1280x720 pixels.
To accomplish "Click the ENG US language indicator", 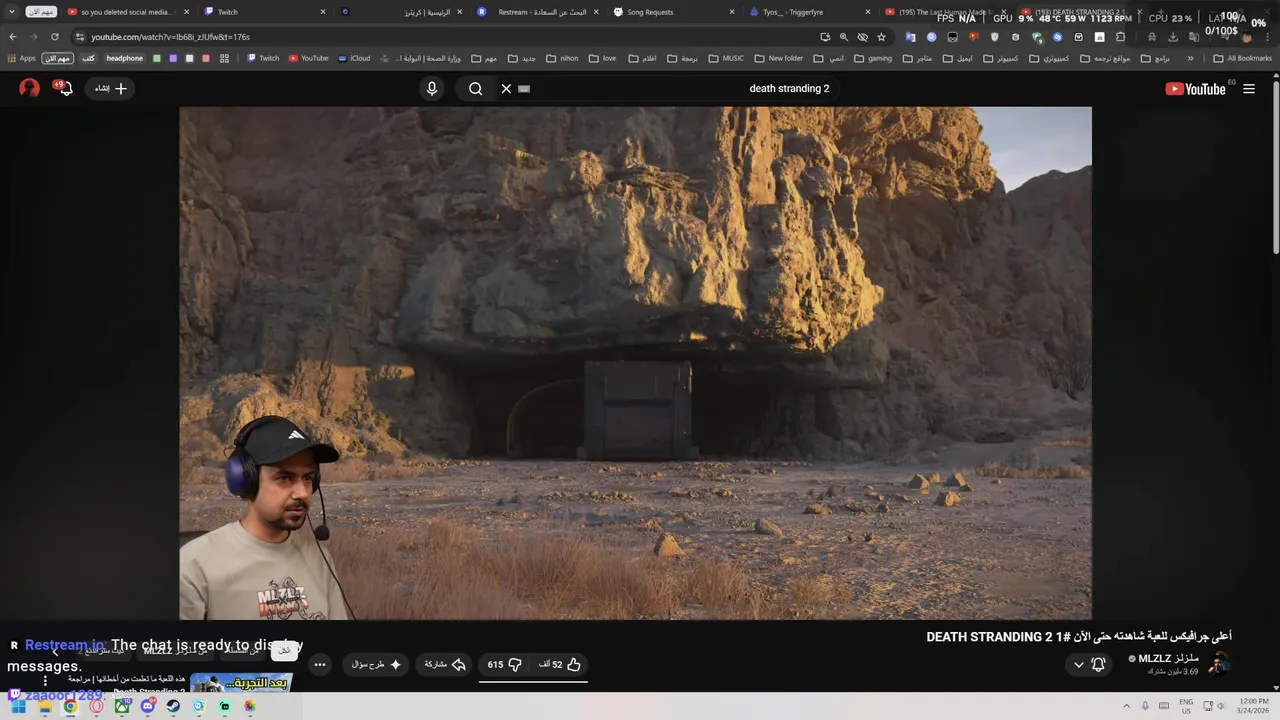I will [1186, 706].
